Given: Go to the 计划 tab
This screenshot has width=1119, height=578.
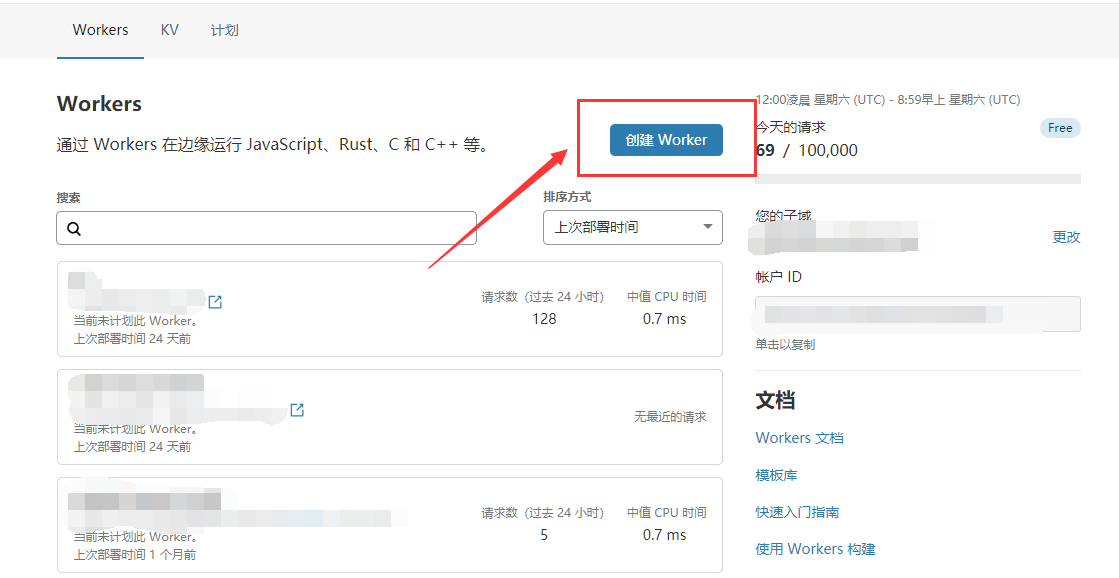Looking at the screenshot, I should pos(224,30).
